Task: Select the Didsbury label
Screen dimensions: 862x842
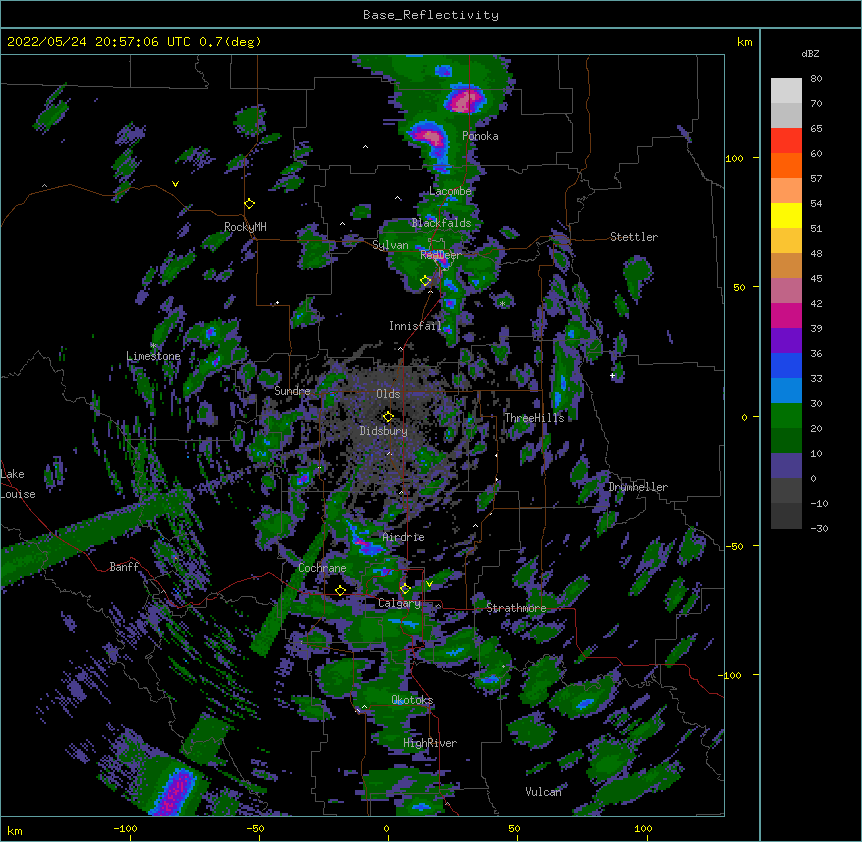Action: point(384,431)
